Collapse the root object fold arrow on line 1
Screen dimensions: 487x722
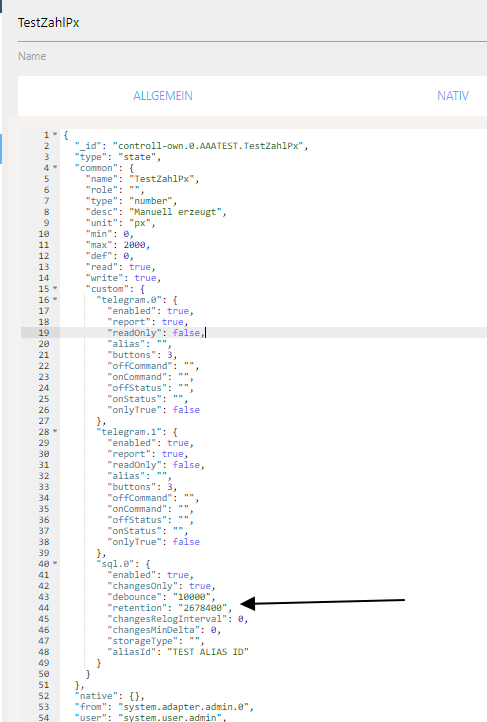55,134
